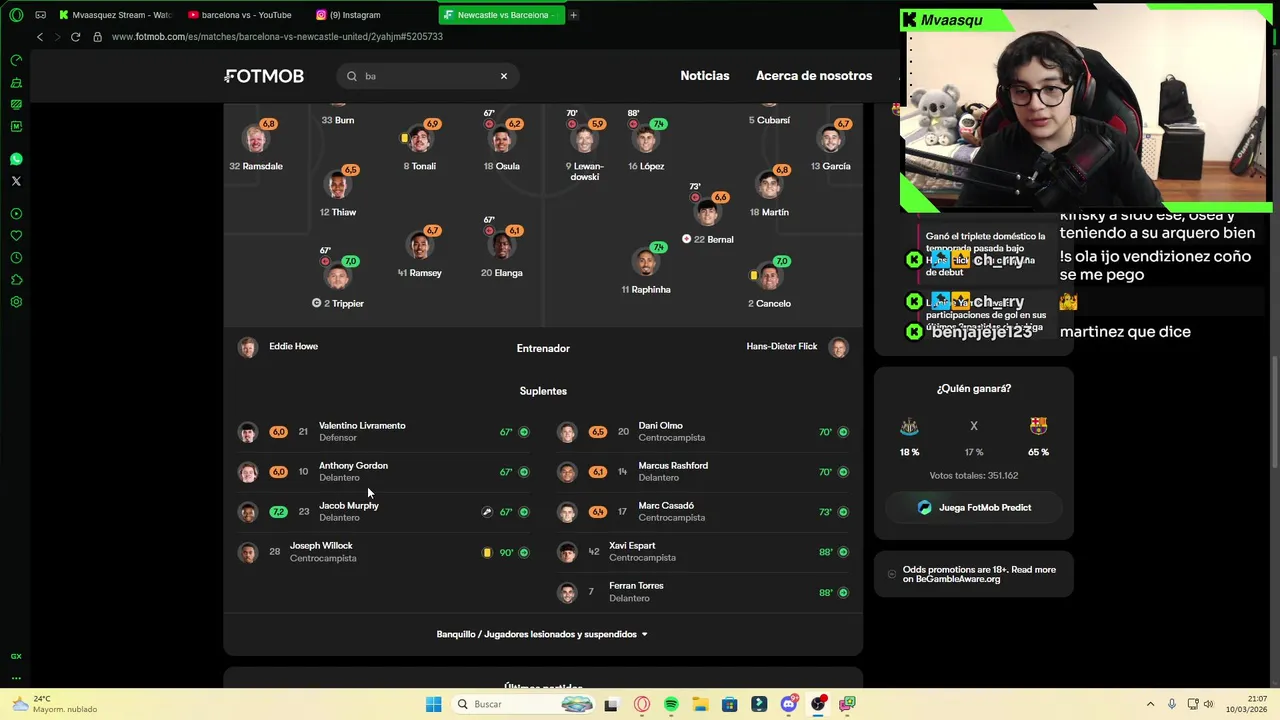Open GX Control speedometer icon in sidebar
The height and width of the screenshot is (720, 1280).
[x=16, y=60]
